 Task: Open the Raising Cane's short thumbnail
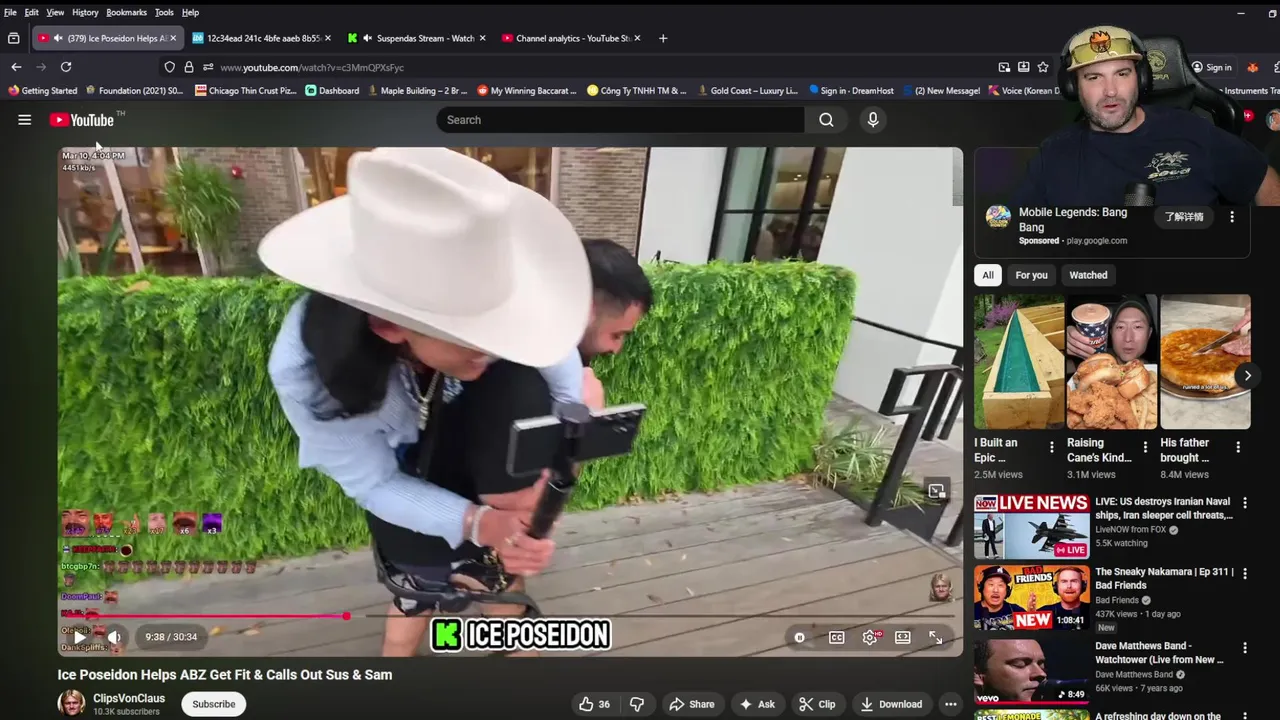[x=1111, y=362]
